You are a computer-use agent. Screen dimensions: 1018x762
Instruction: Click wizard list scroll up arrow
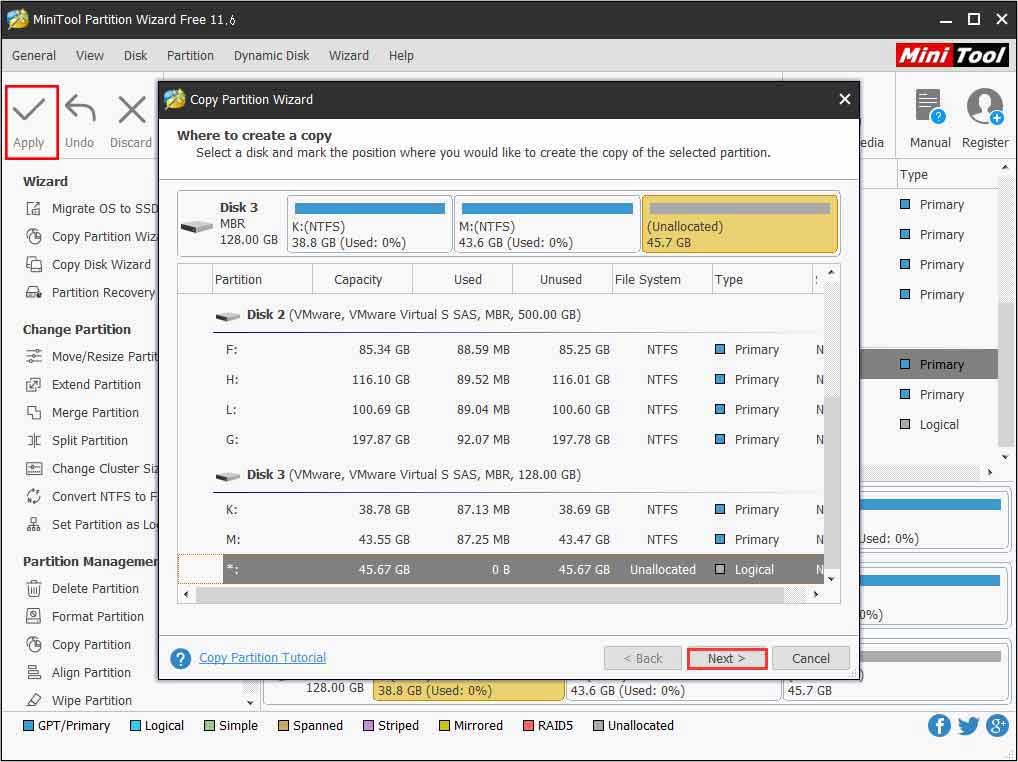(832, 272)
